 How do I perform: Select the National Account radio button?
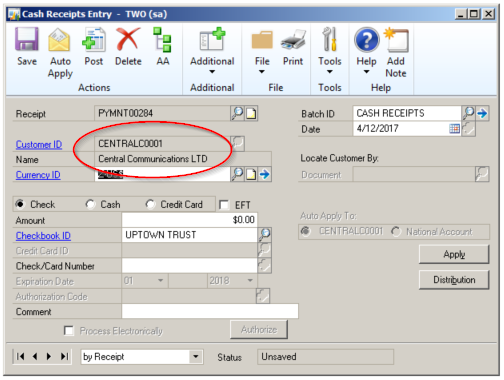point(396,231)
